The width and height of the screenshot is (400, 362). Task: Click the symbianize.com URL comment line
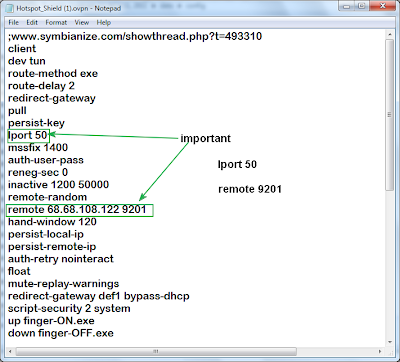pyautogui.click(x=135, y=36)
